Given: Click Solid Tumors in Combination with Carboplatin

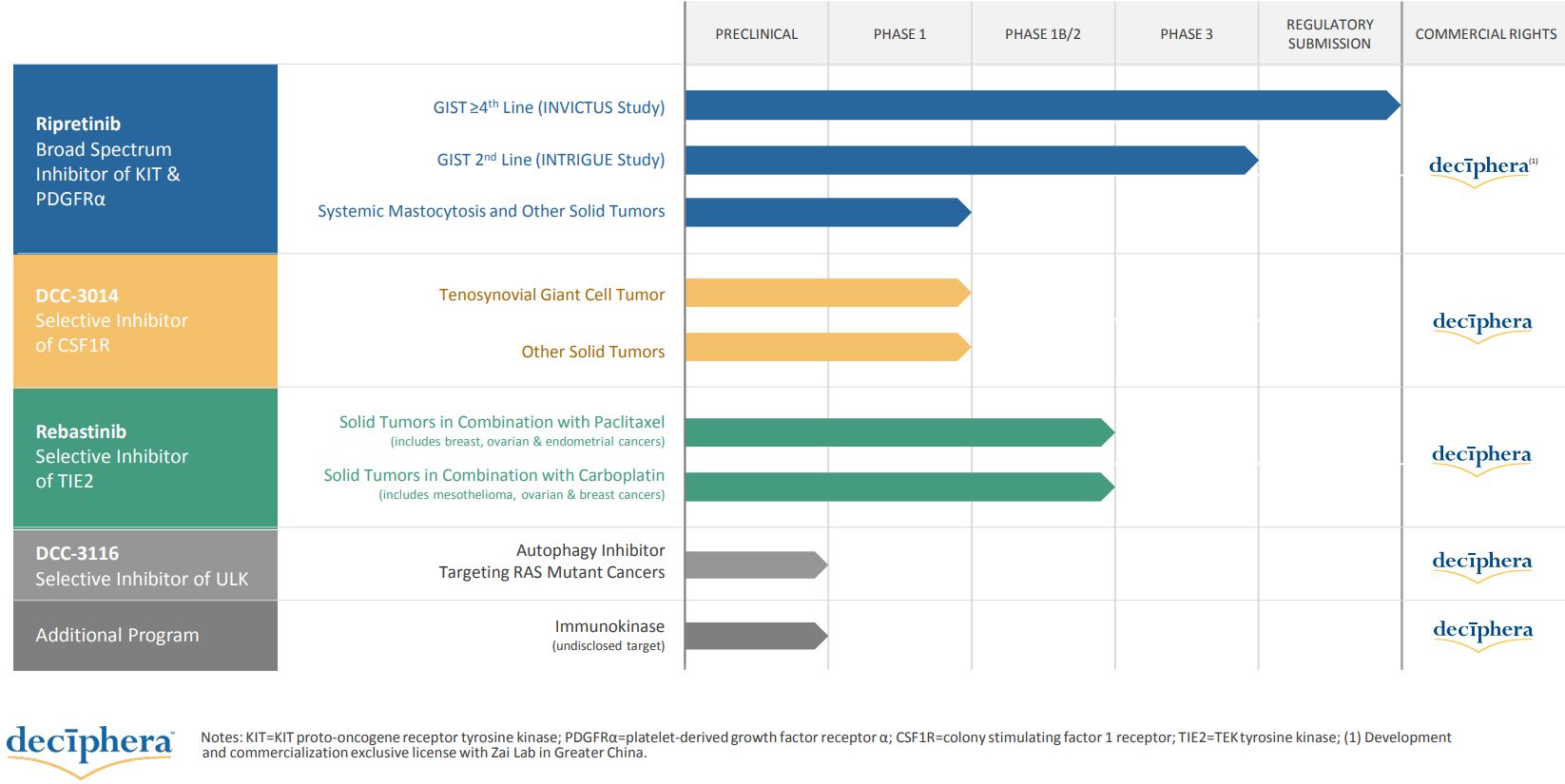Looking at the screenshot, I should (494, 475).
